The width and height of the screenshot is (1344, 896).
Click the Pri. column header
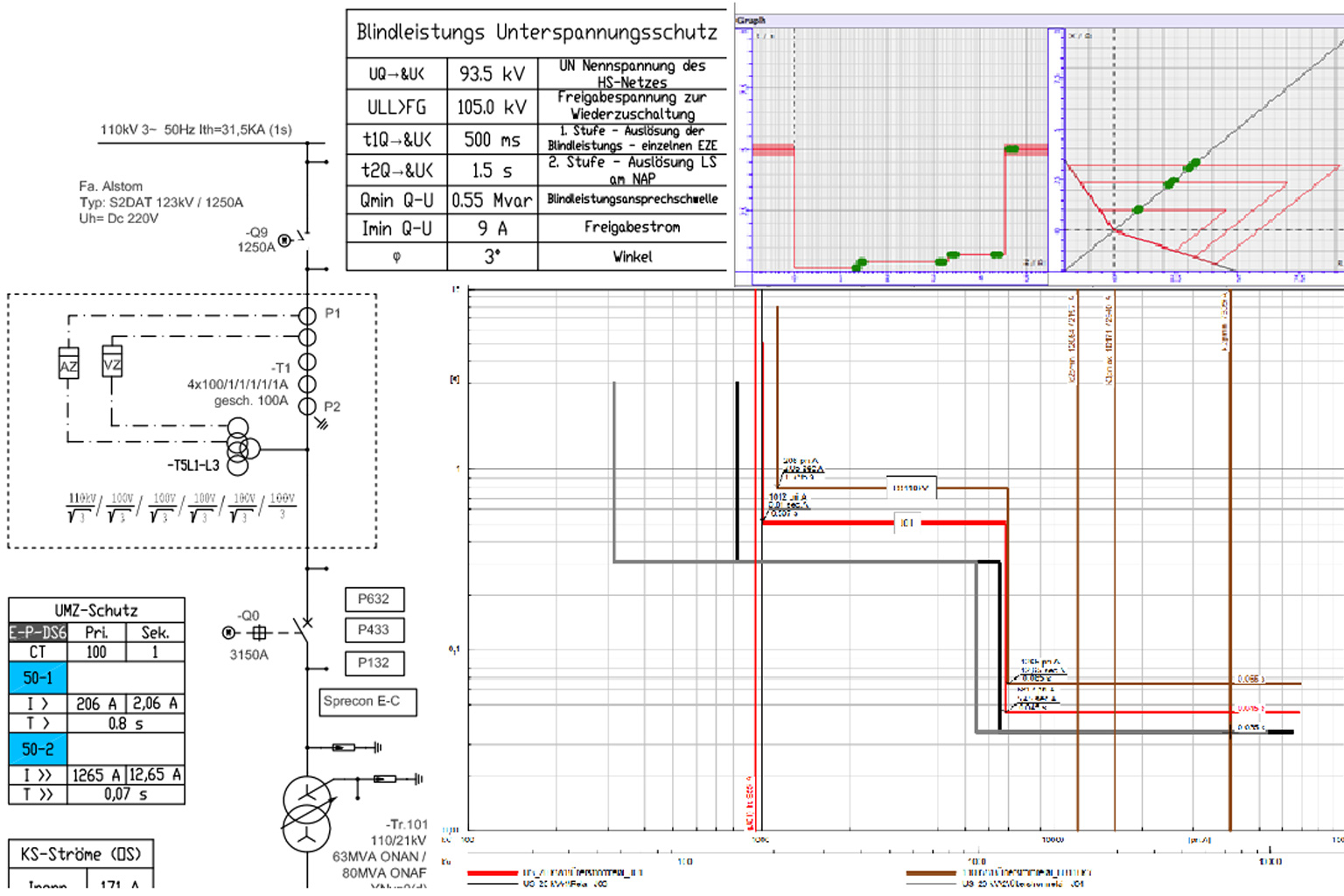97,633
